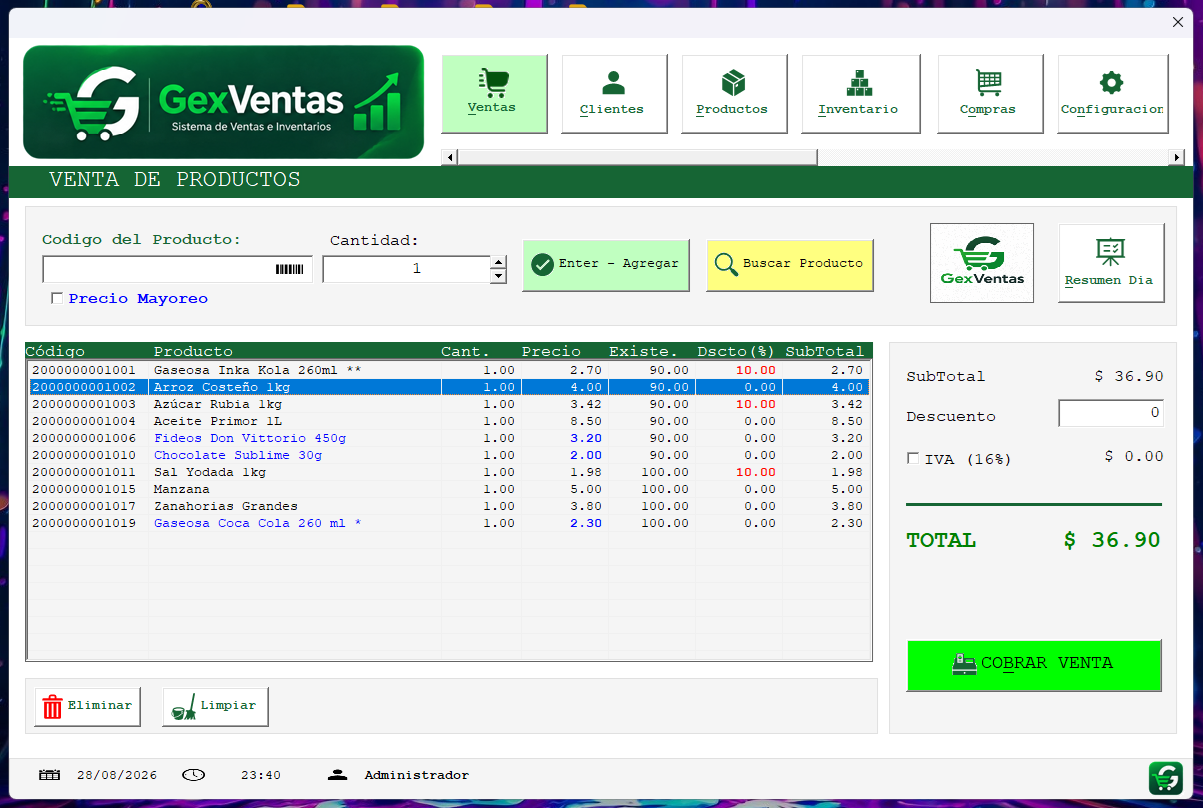Click the green checkmark Enter - Agregar button
1203x808 pixels.
click(x=606, y=265)
